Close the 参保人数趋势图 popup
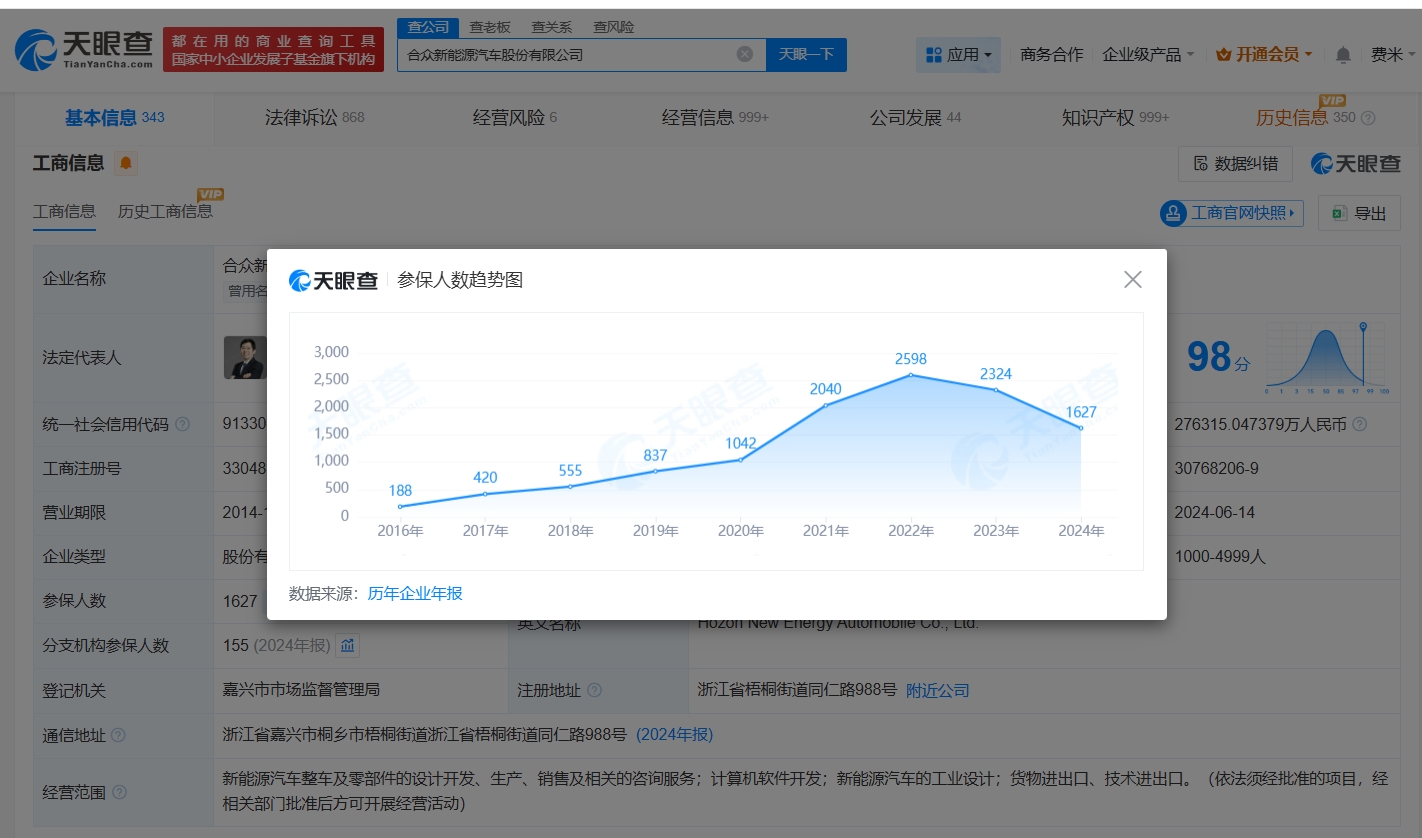 [x=1132, y=280]
